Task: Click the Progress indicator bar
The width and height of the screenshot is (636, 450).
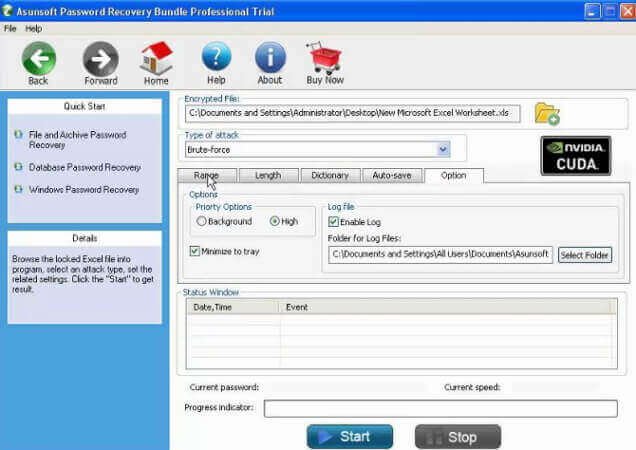Action: coord(440,409)
